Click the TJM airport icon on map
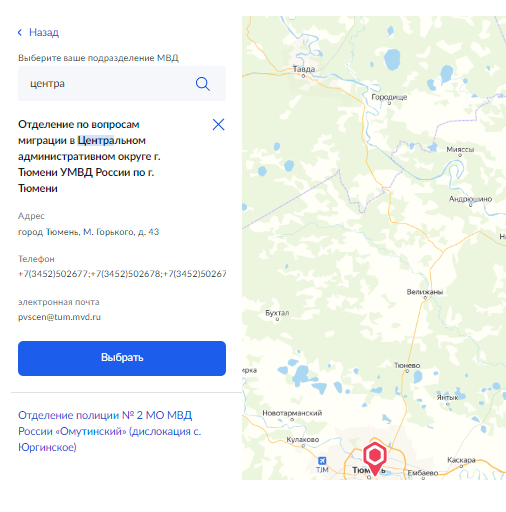Viewport: 506px width, 512px height. 322,461
